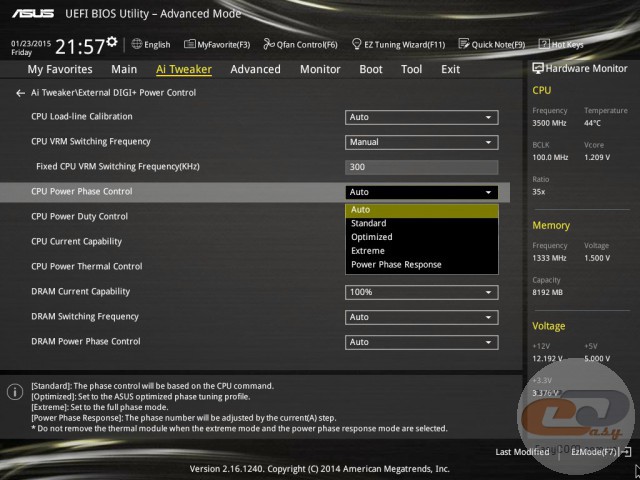Open CPU Load-line Calibration dropdown
The image size is (640, 480).
(422, 117)
